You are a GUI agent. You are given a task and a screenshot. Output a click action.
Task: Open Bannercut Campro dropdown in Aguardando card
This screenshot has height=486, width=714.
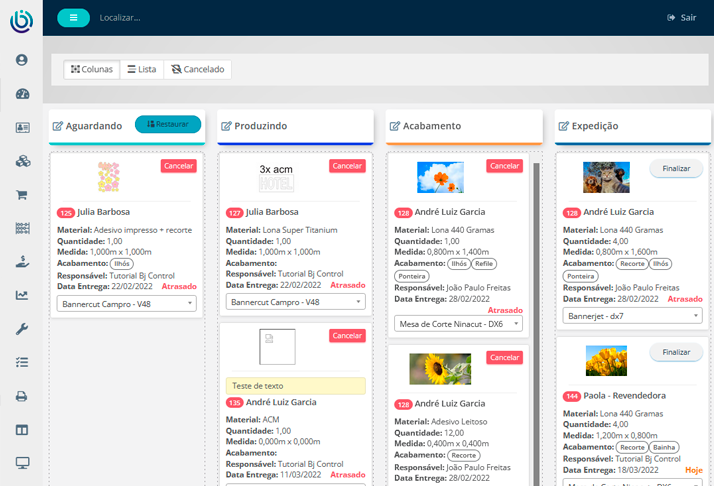point(126,303)
